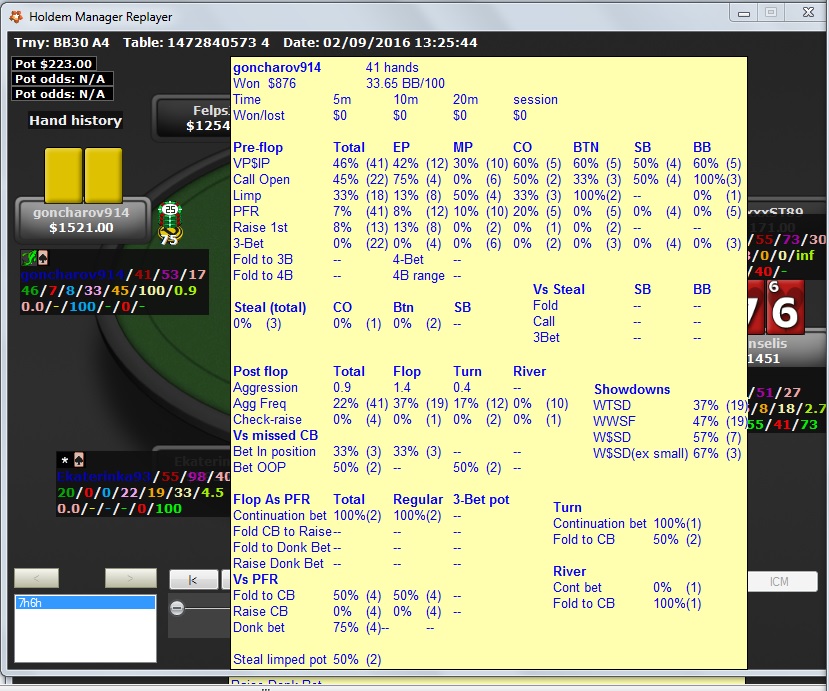The height and width of the screenshot is (691, 829).
Task: Click the goncharov914 $1521.00 player plate
Action: tap(81, 220)
